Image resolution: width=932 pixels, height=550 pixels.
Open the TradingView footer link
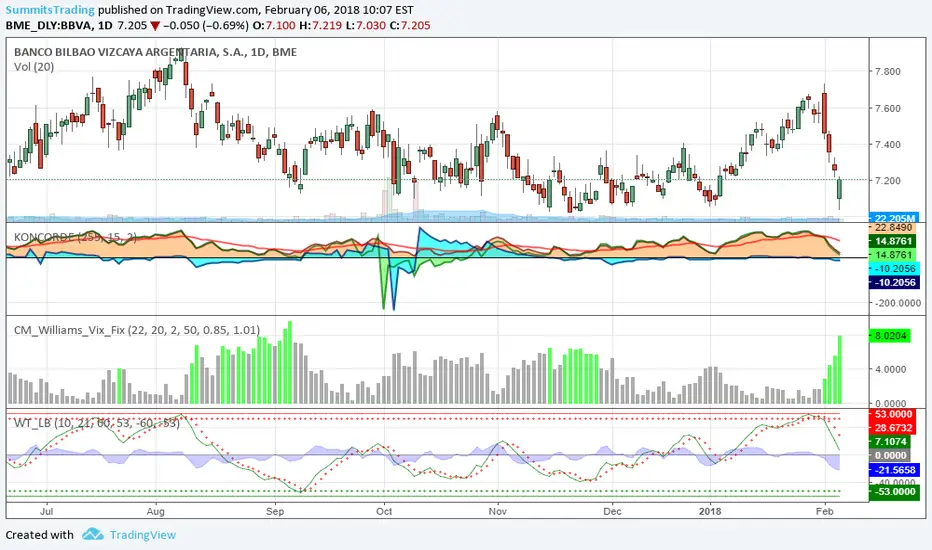(143, 535)
